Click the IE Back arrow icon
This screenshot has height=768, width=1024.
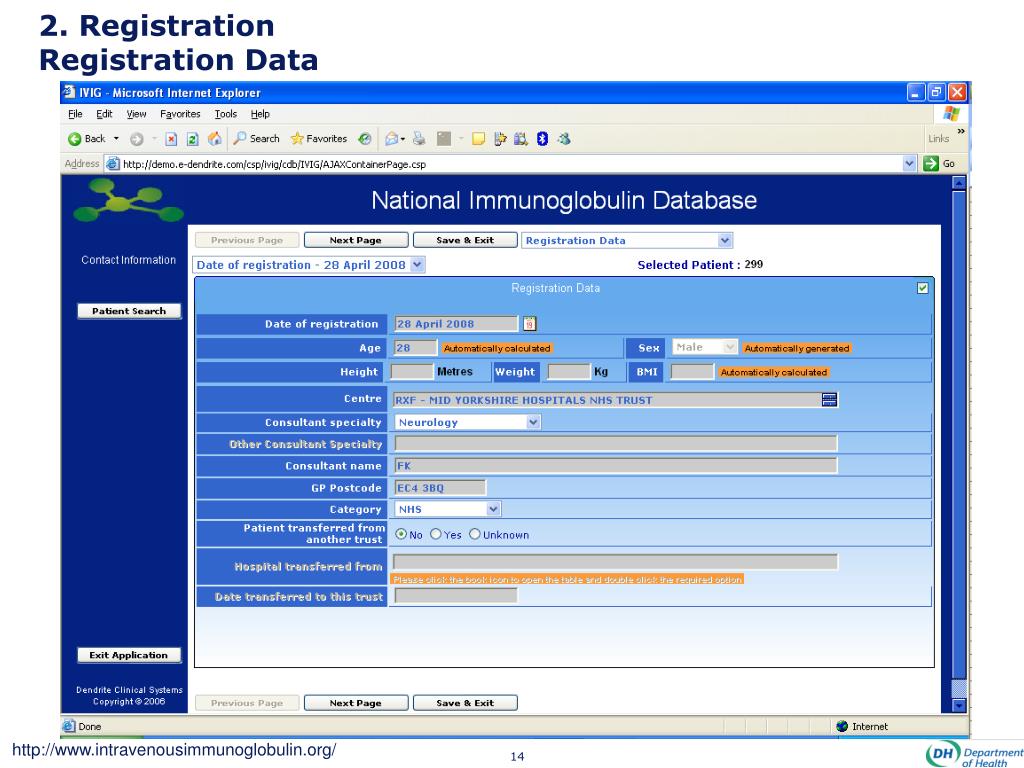(x=74, y=138)
